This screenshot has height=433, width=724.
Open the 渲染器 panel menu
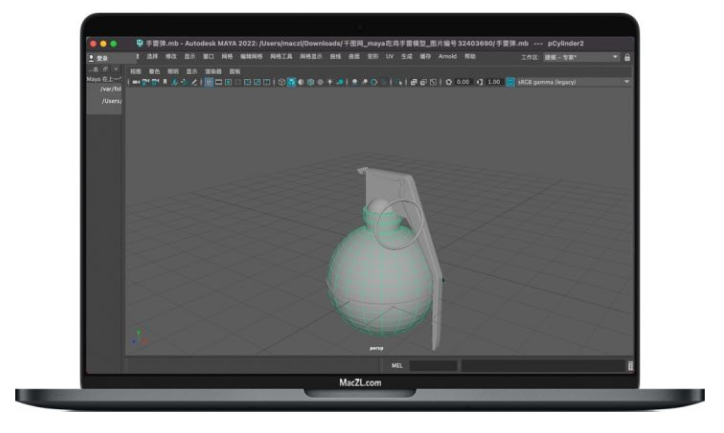[213, 72]
